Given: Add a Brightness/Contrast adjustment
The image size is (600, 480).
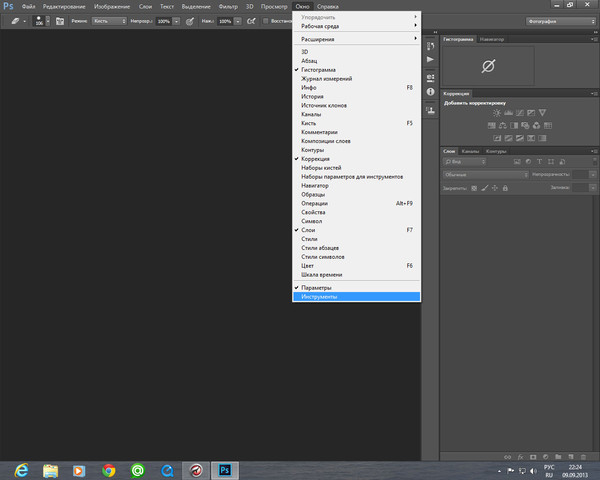Looking at the screenshot, I should 497,113.
